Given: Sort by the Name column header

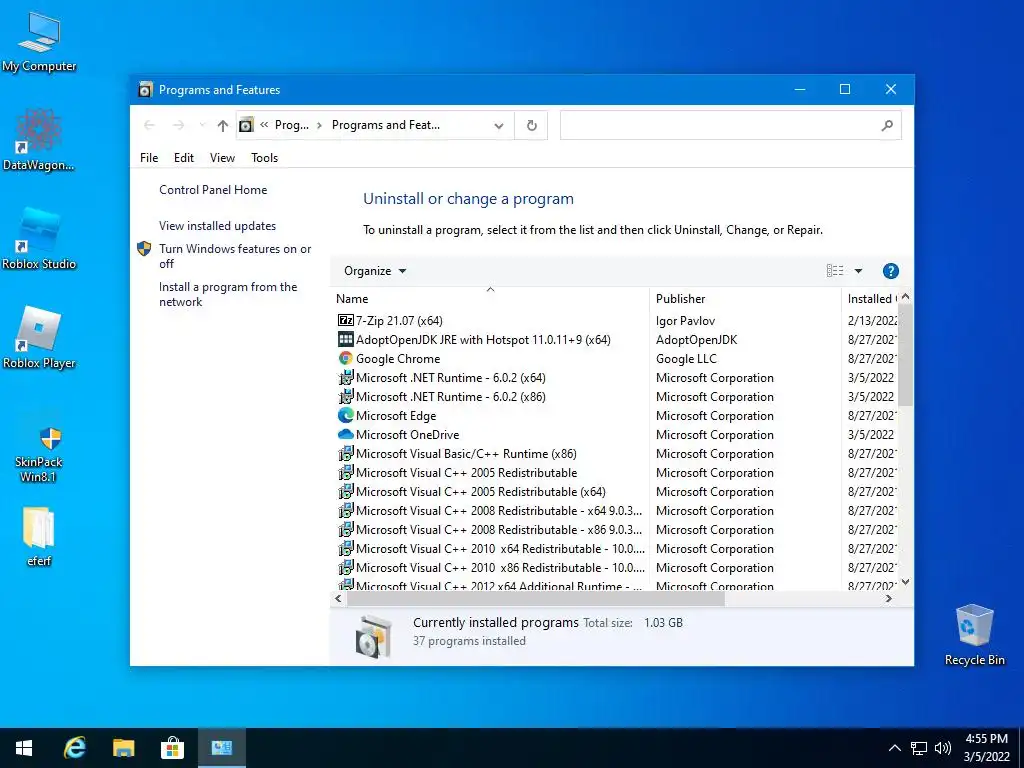Looking at the screenshot, I should pyautogui.click(x=490, y=298).
